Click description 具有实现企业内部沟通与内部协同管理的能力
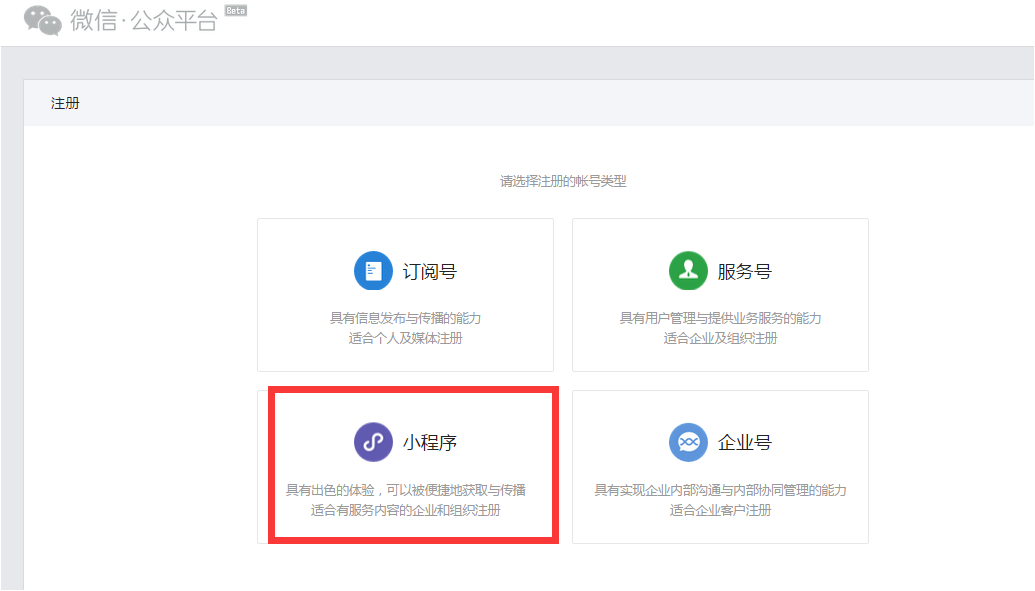The width and height of the screenshot is (1035, 591). tap(720, 490)
